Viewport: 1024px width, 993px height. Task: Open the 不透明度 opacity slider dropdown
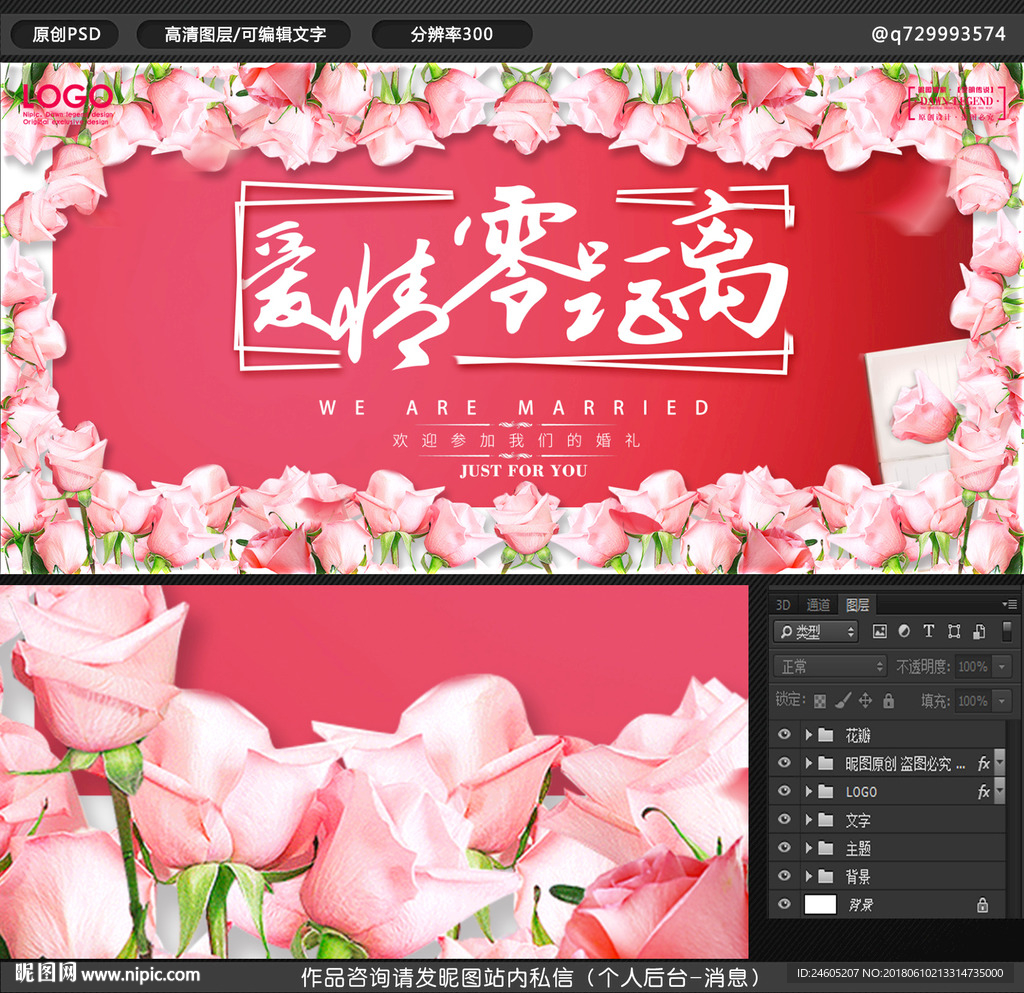(x=1001, y=666)
